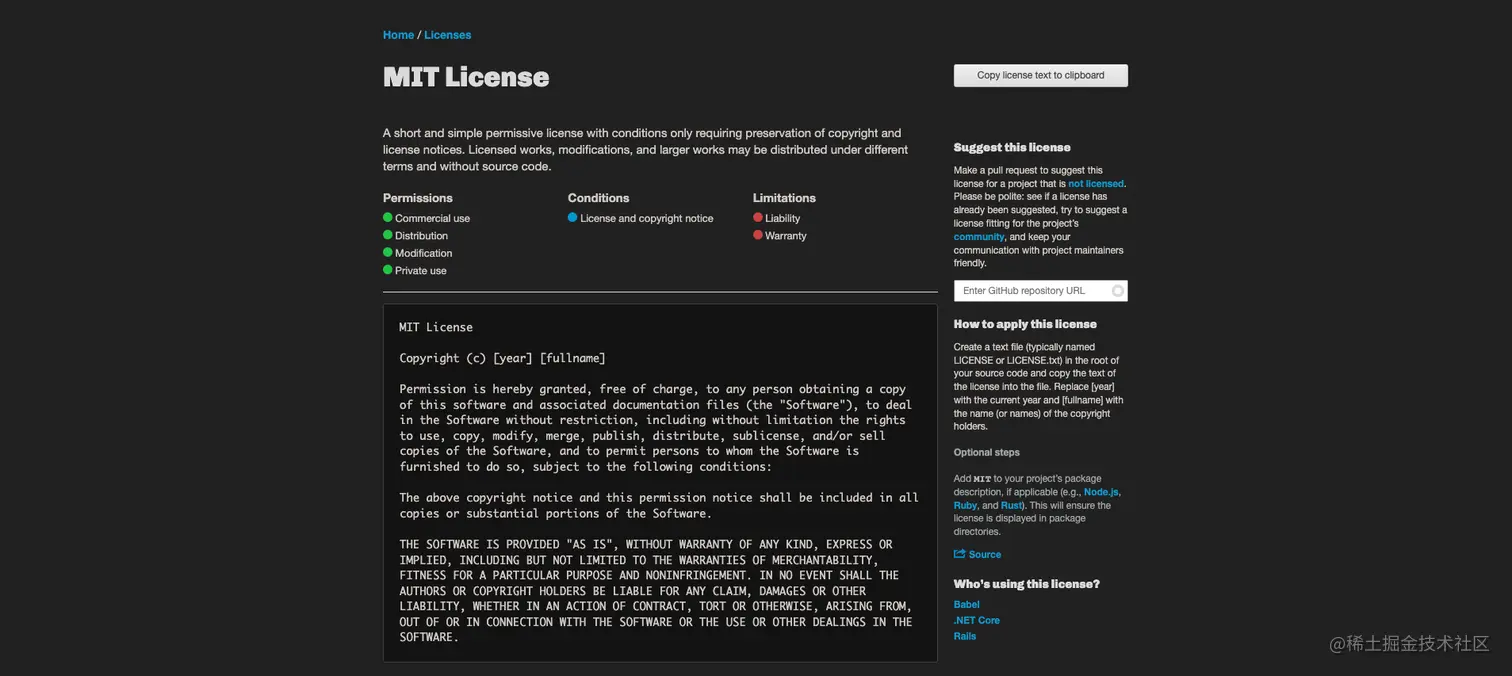Screen dimensions: 1512x676
Task: Follow the 'community' link
Action: [x=979, y=237]
